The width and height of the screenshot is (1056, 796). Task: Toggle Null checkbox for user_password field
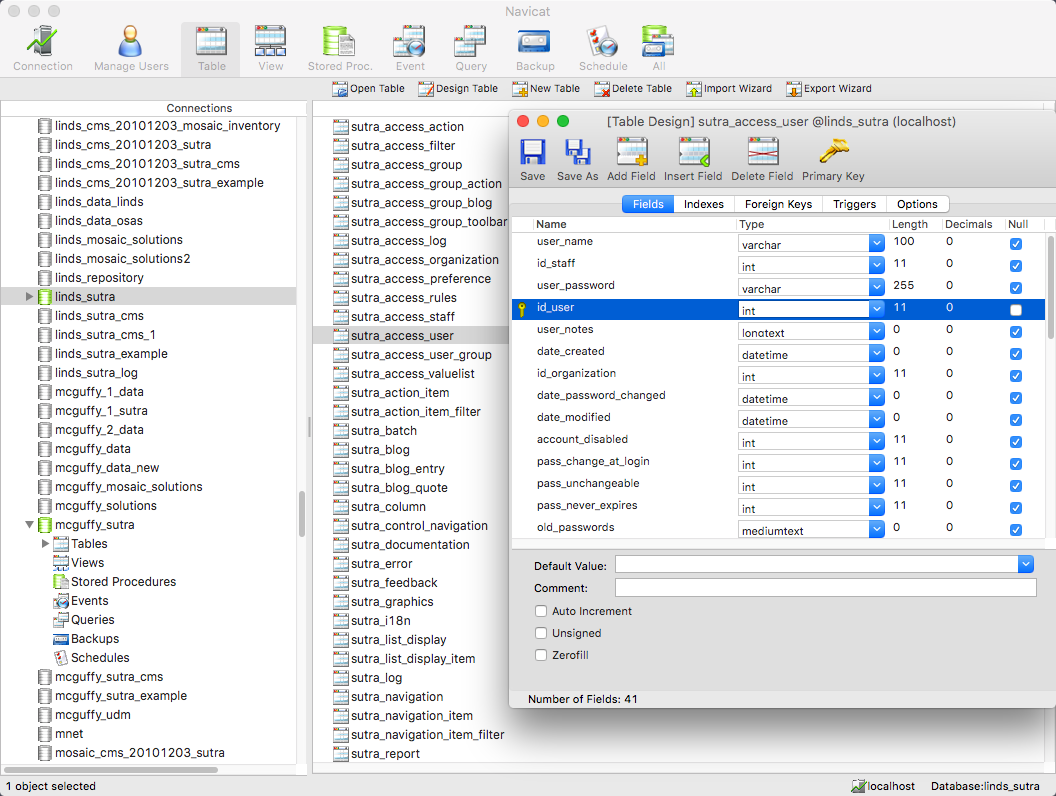pyautogui.click(x=1016, y=288)
